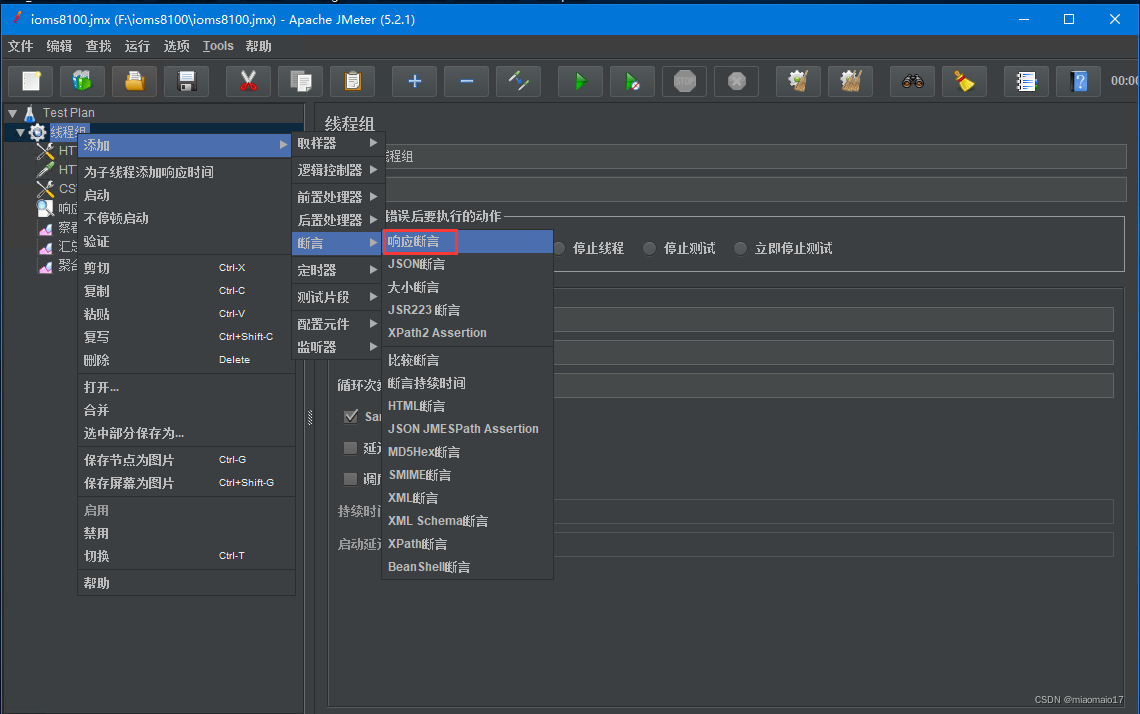The image size is (1140, 714).
Task: Click the Toggle enable/disable icon
Action: pyautogui.click(x=518, y=81)
